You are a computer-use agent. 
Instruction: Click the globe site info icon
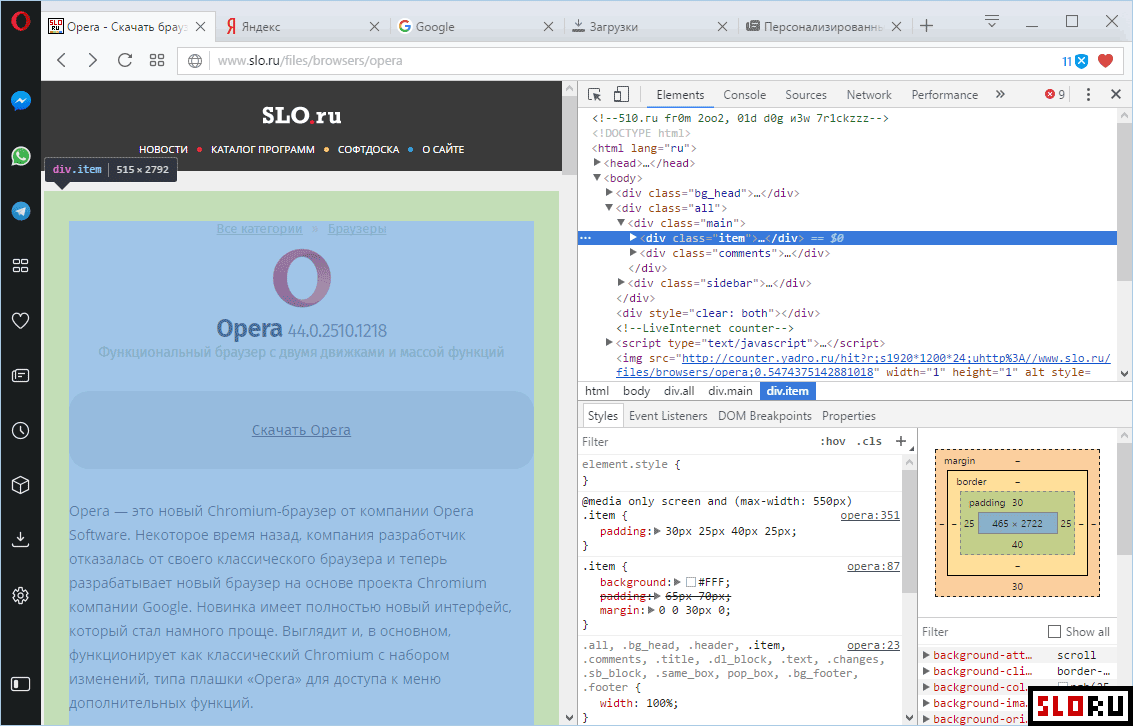coord(195,61)
